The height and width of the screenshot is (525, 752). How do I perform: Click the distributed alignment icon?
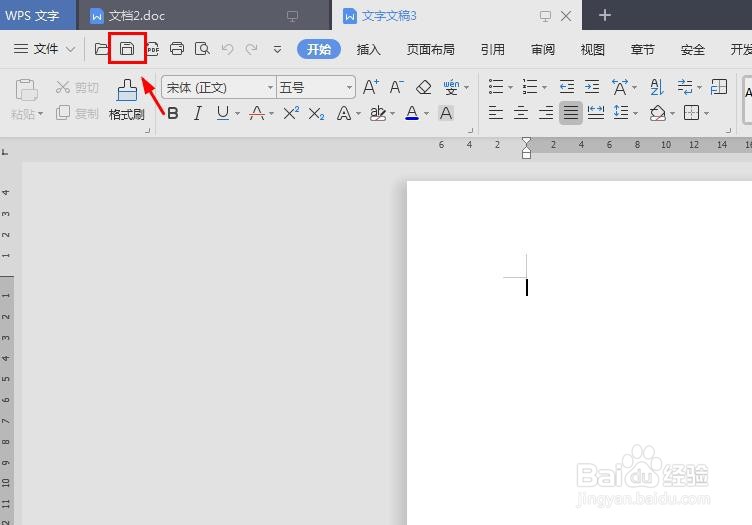point(596,113)
